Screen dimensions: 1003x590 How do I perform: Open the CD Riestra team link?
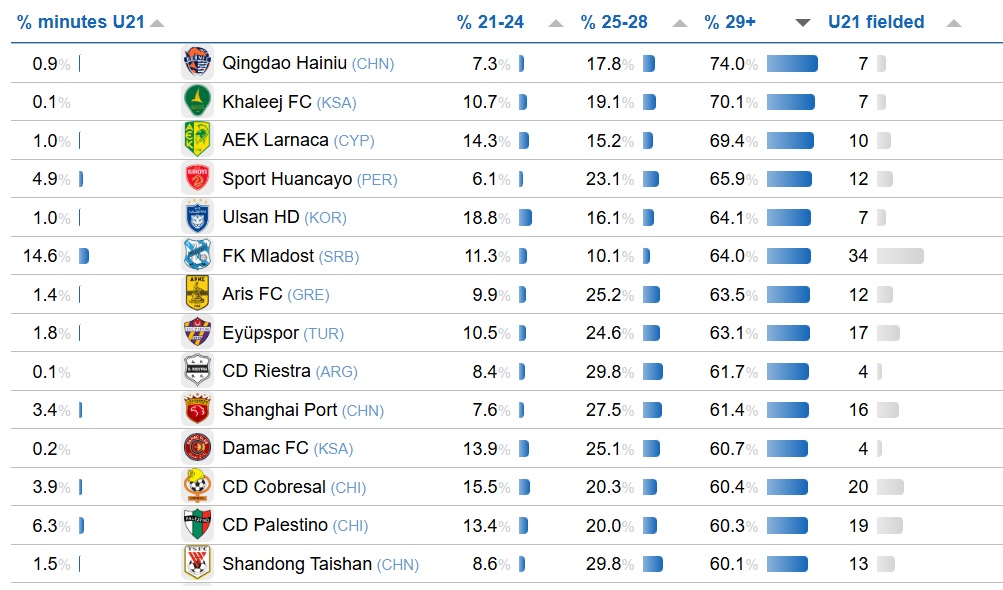(x=266, y=371)
